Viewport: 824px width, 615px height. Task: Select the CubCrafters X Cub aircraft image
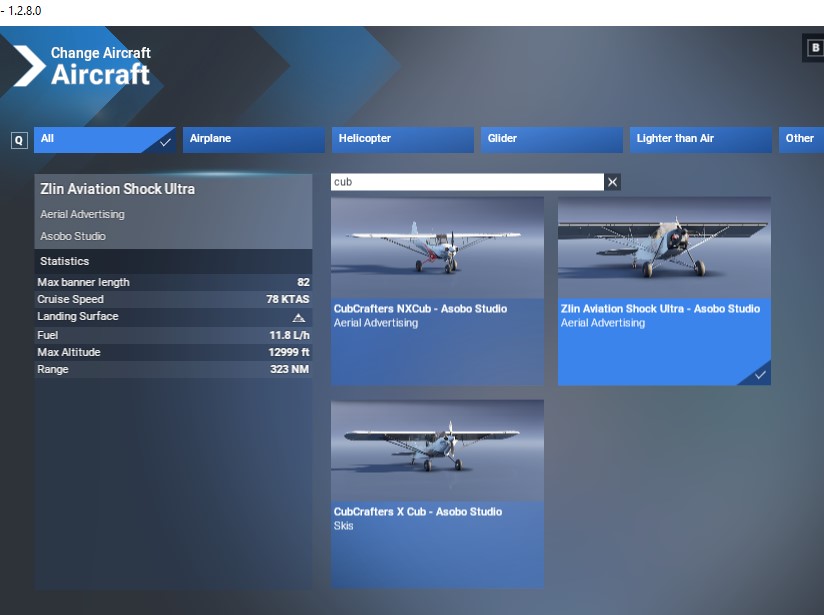(437, 450)
